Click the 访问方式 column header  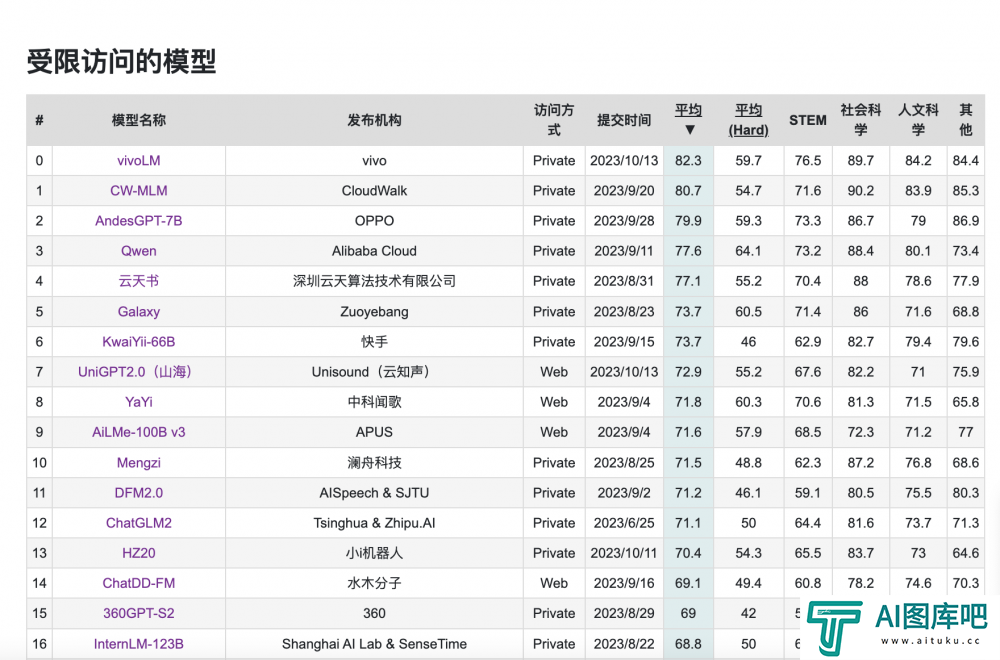(x=554, y=120)
